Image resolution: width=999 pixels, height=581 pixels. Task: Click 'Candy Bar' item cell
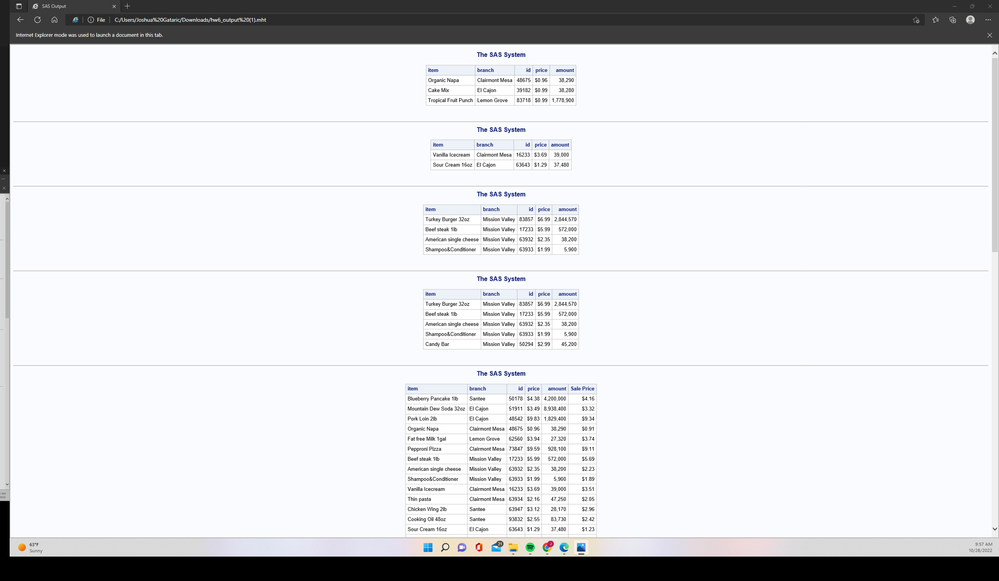[x=437, y=344]
